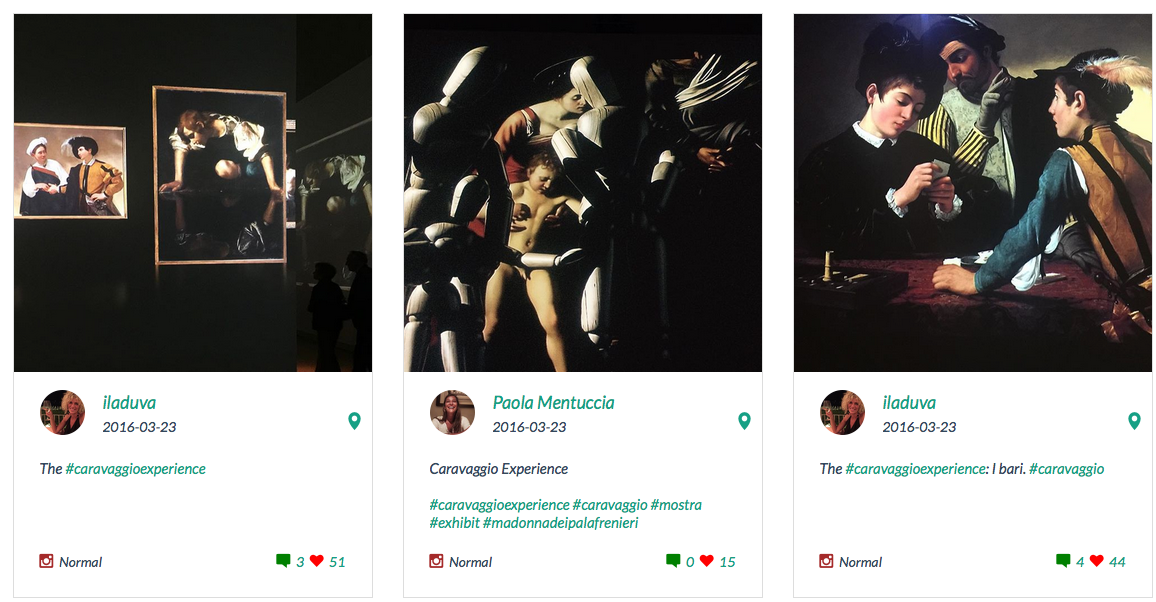Image resolution: width=1156 pixels, height=602 pixels.
Task: Click location pin on the I bari card
Action: (x=1134, y=421)
